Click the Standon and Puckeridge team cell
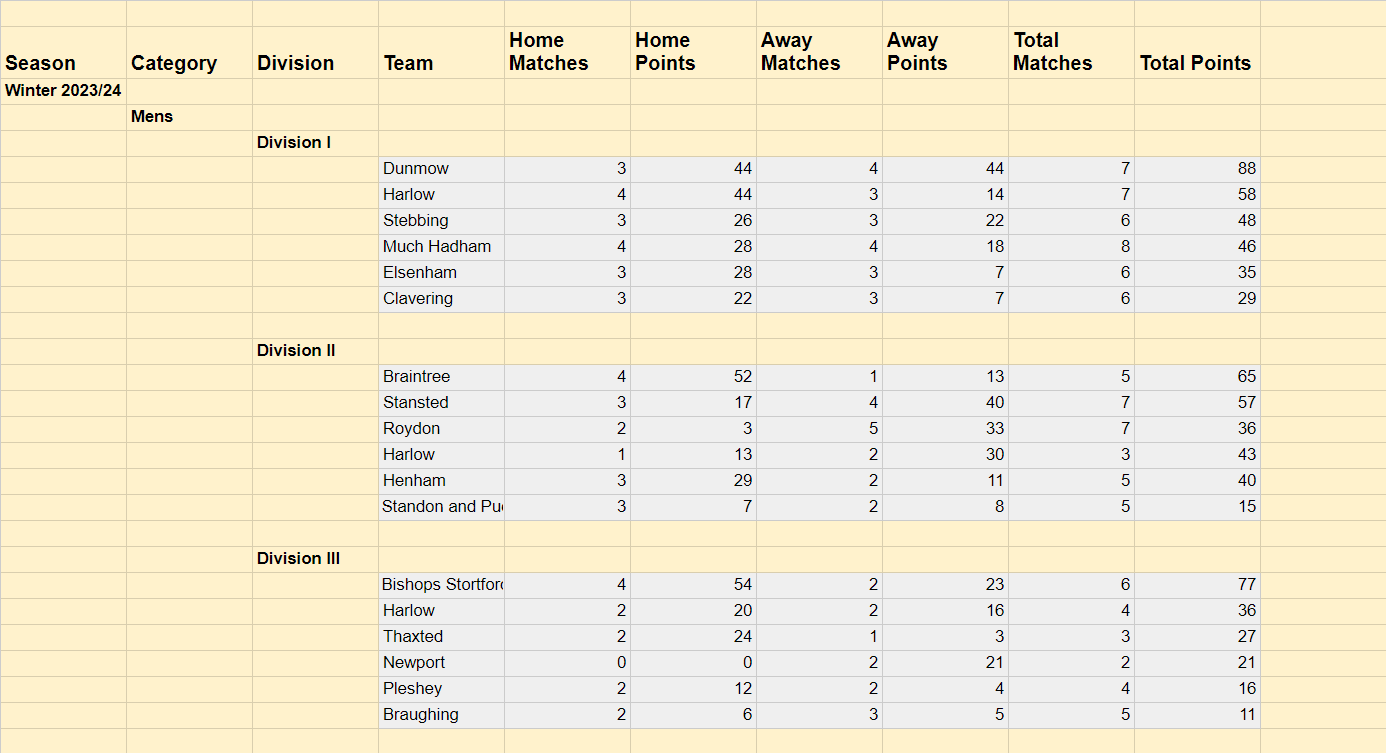1386x753 pixels. [x=442, y=507]
